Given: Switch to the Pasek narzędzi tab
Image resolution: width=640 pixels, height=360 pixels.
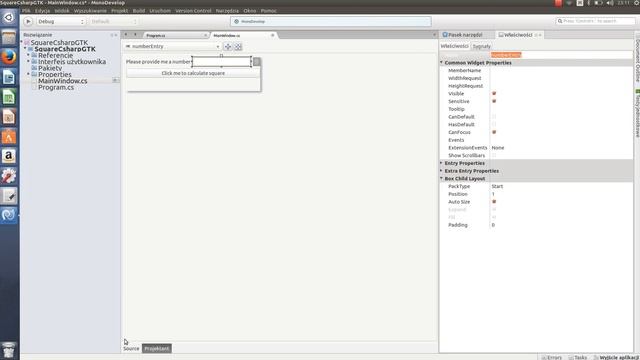Looking at the screenshot, I should click(x=462, y=35).
